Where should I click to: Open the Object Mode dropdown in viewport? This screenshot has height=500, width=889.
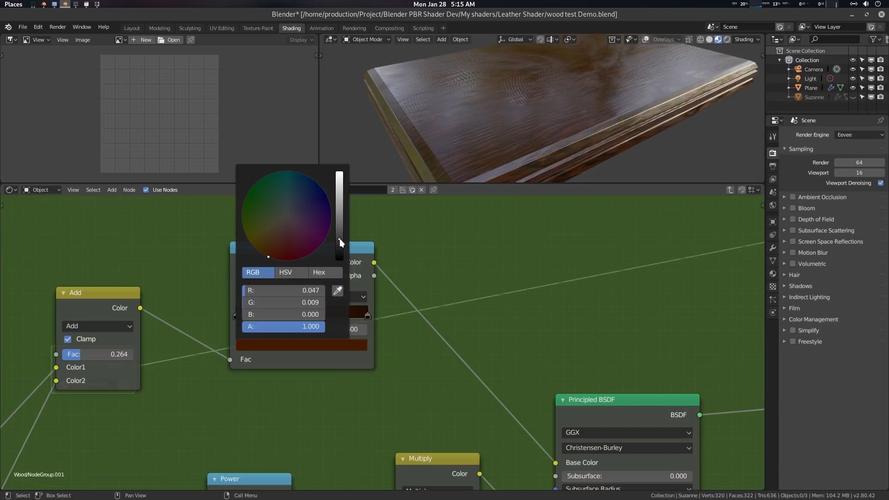coord(367,40)
